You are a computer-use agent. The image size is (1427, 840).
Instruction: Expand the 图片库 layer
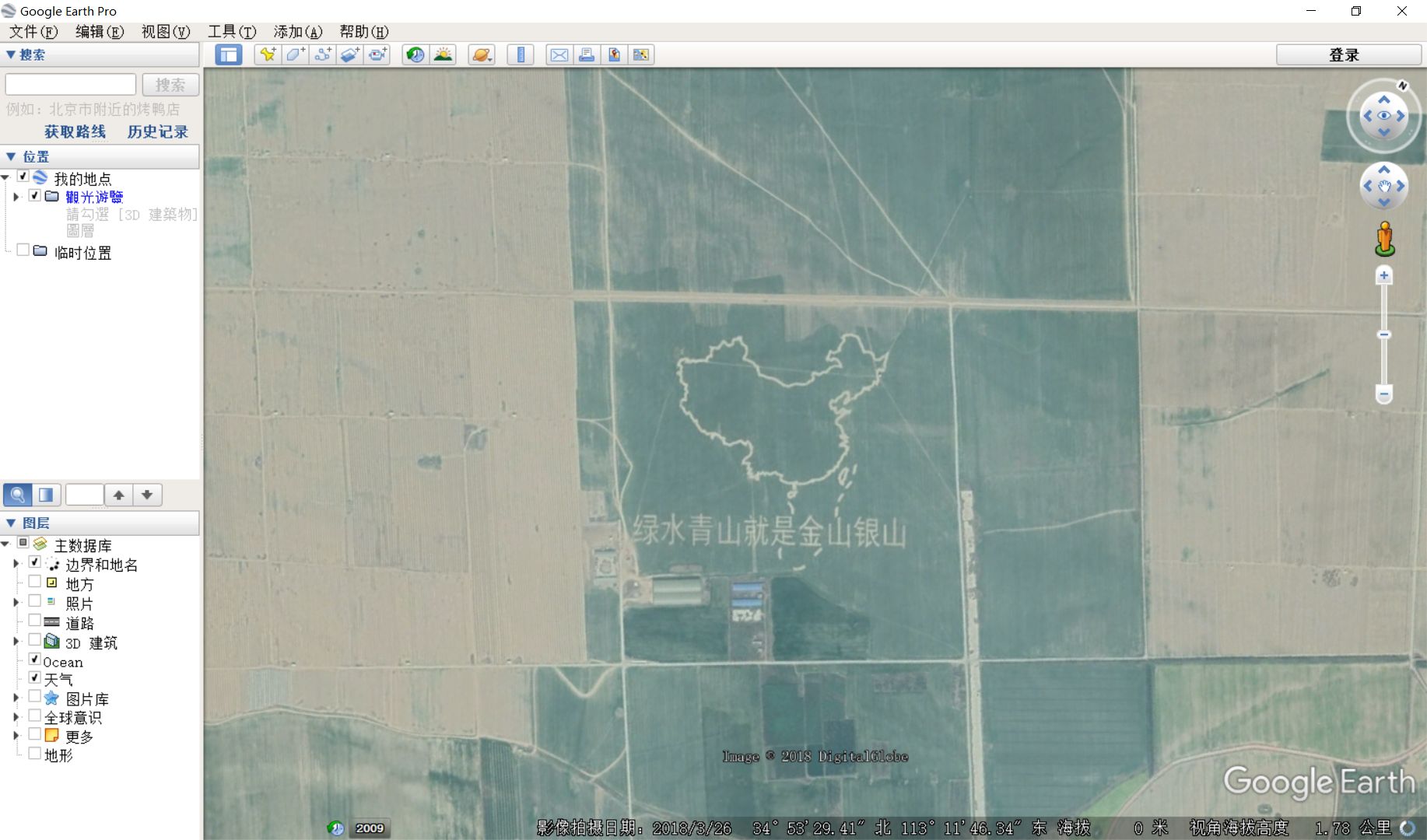tap(16, 698)
